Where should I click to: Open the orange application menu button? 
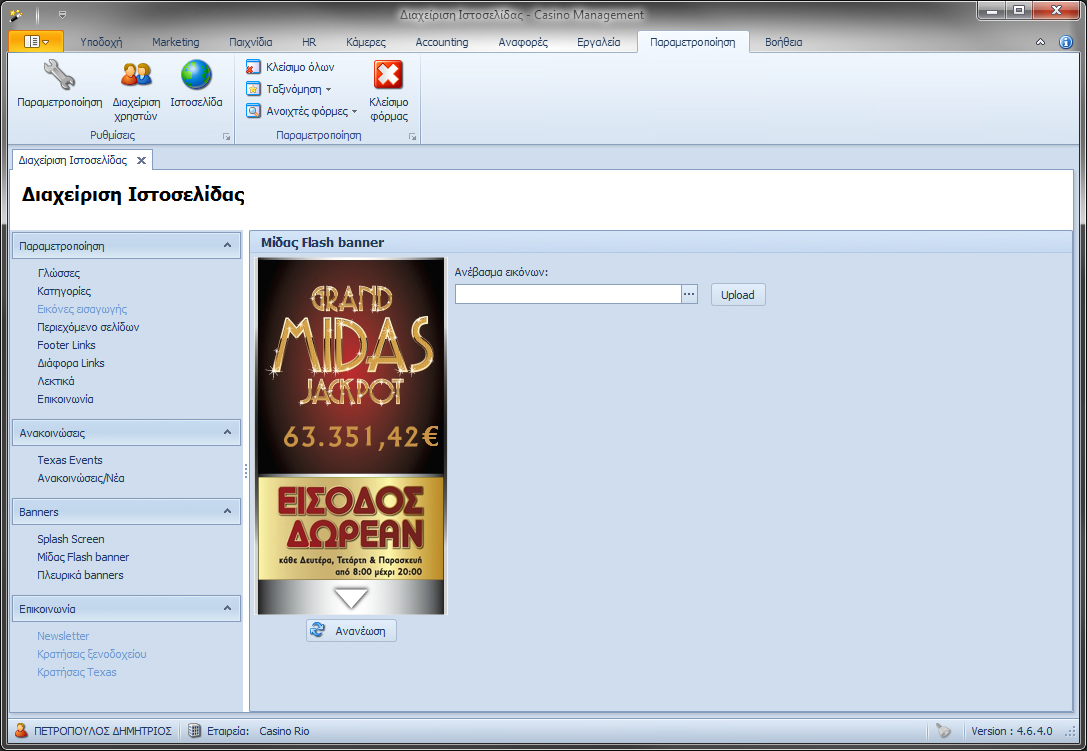point(36,42)
